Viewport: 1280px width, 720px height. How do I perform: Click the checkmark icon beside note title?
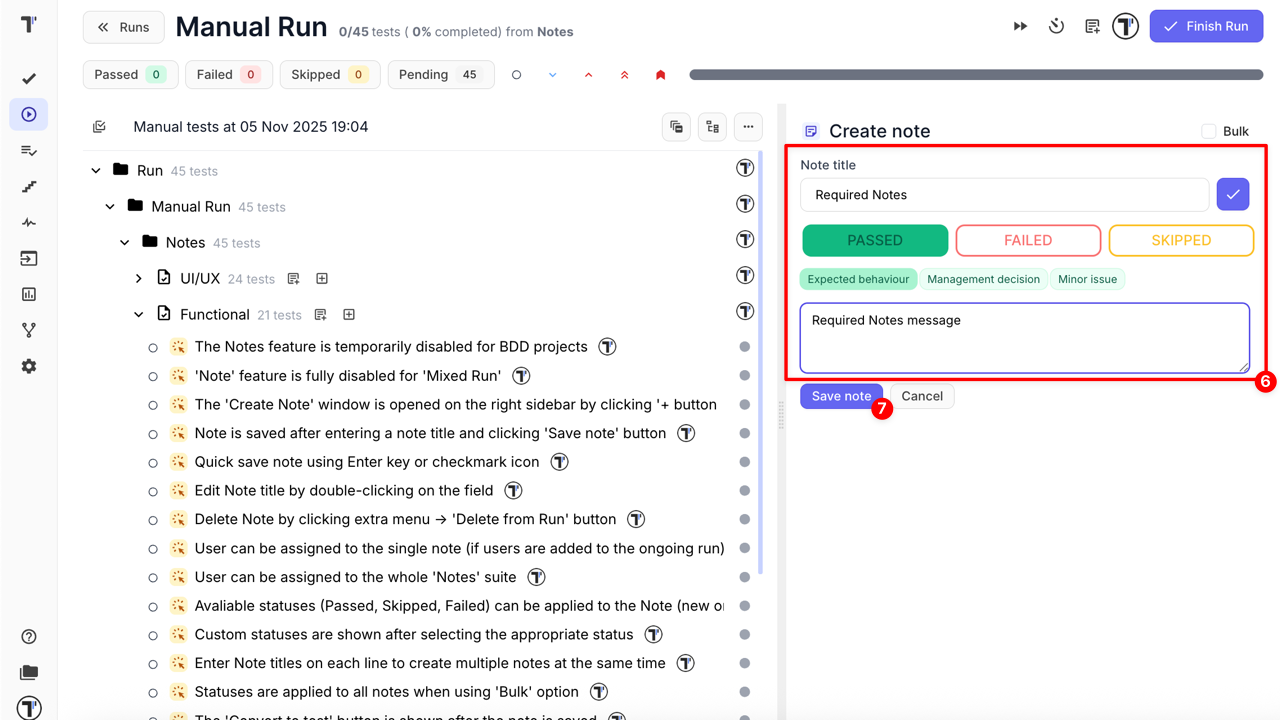tap(1233, 195)
